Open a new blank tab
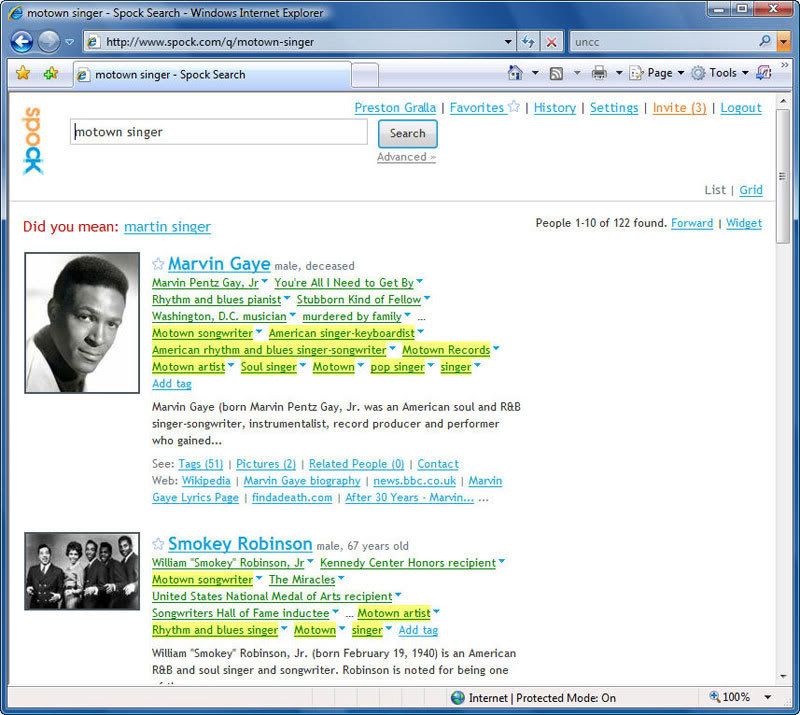Viewport: 800px width, 715px height. point(365,75)
